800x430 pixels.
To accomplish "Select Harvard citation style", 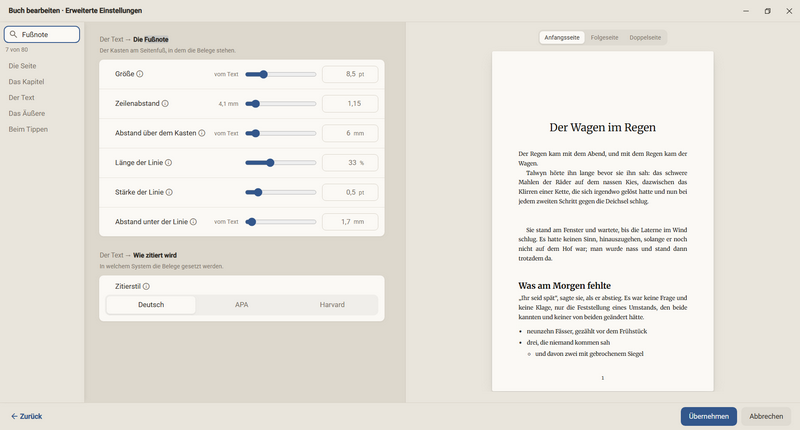I will 332,305.
